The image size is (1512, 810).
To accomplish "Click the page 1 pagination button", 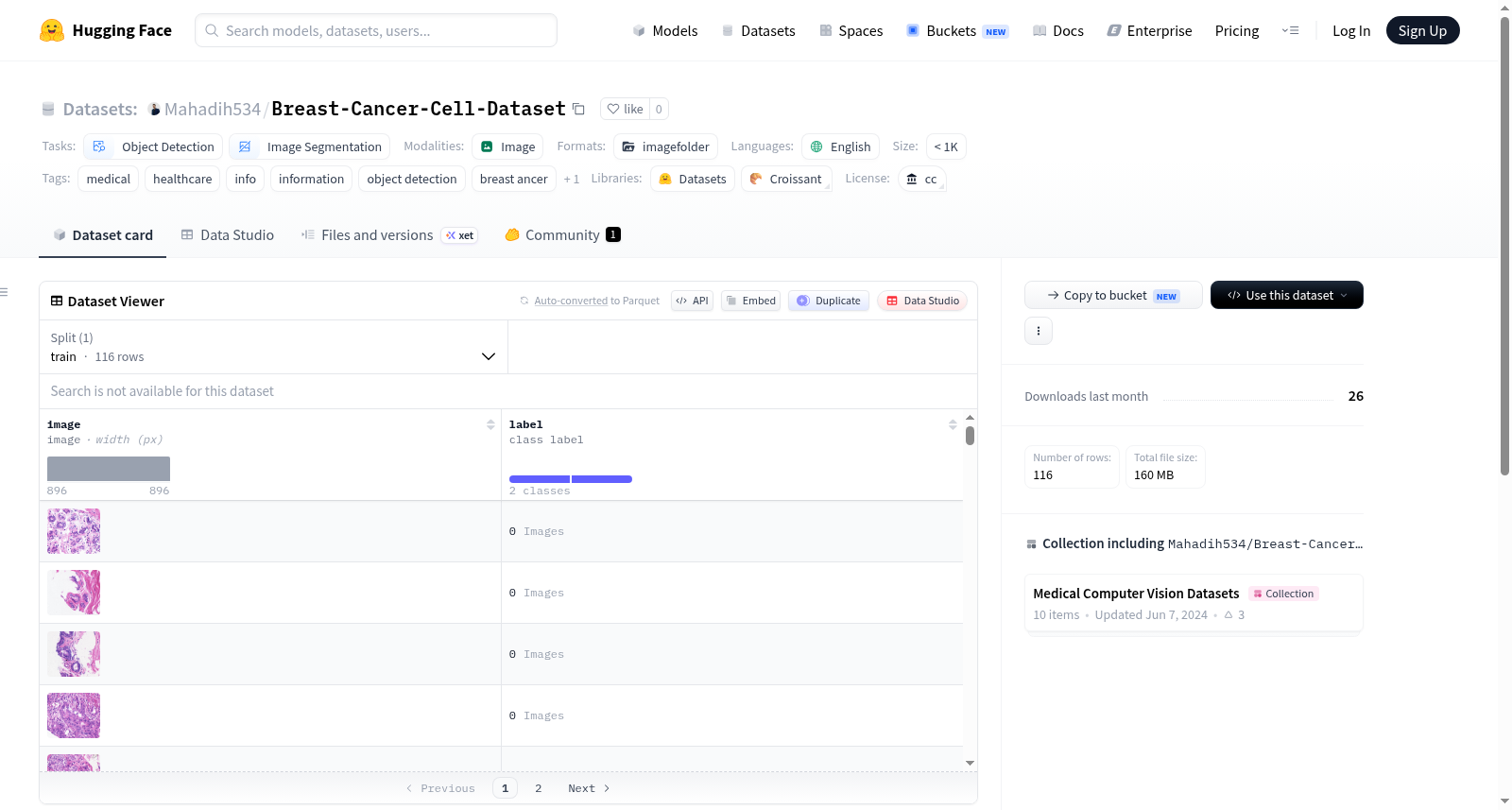I will pos(505,788).
